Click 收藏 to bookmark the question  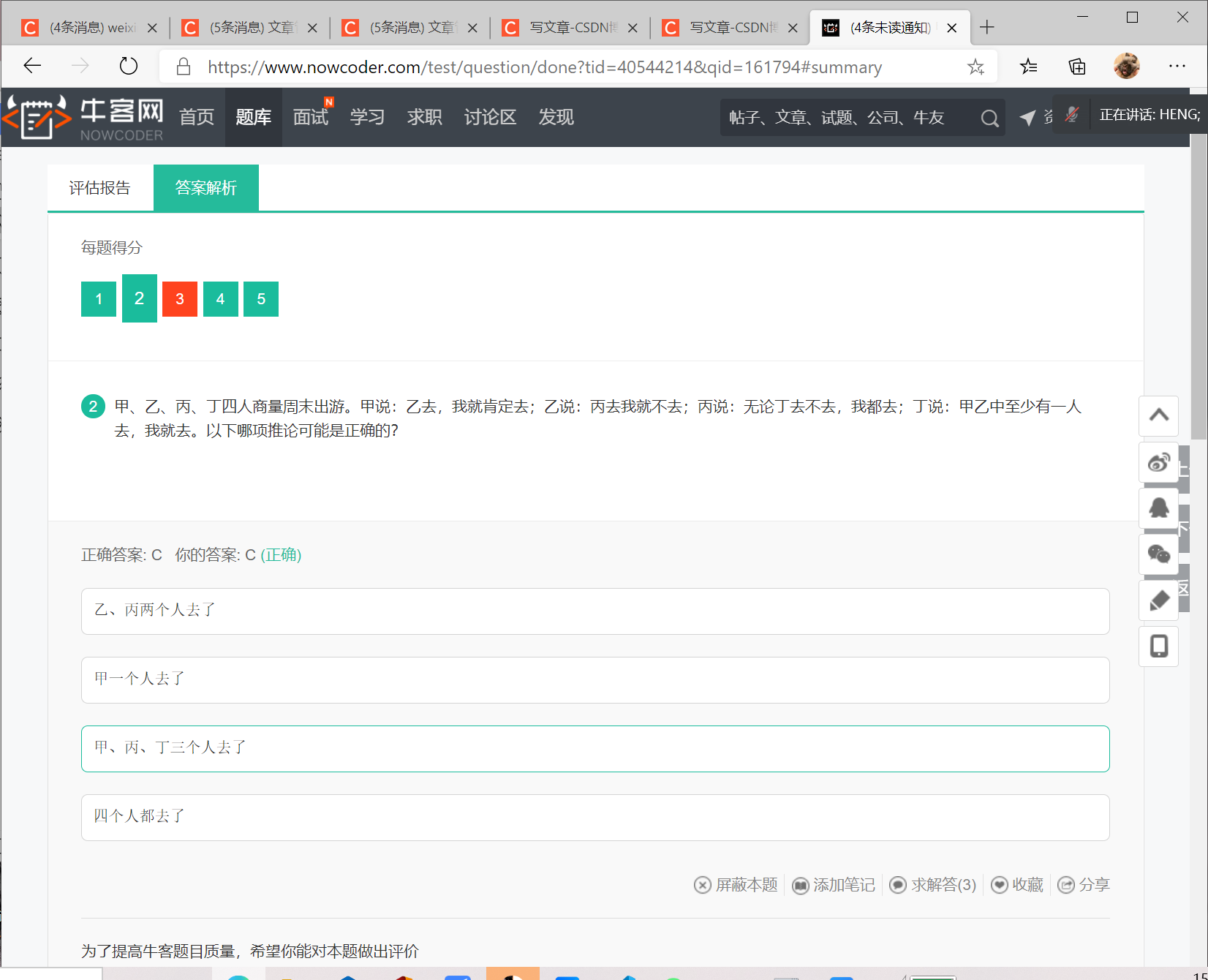1017,885
